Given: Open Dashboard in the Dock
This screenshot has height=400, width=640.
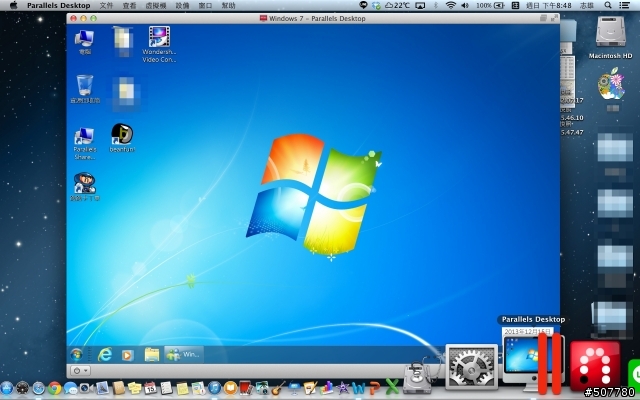Looking at the screenshot, I should (x=22, y=388).
